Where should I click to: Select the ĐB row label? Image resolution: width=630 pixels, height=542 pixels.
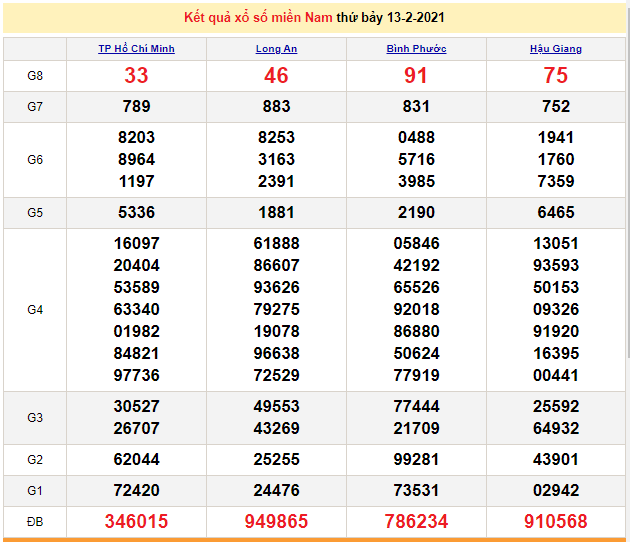click(35, 522)
